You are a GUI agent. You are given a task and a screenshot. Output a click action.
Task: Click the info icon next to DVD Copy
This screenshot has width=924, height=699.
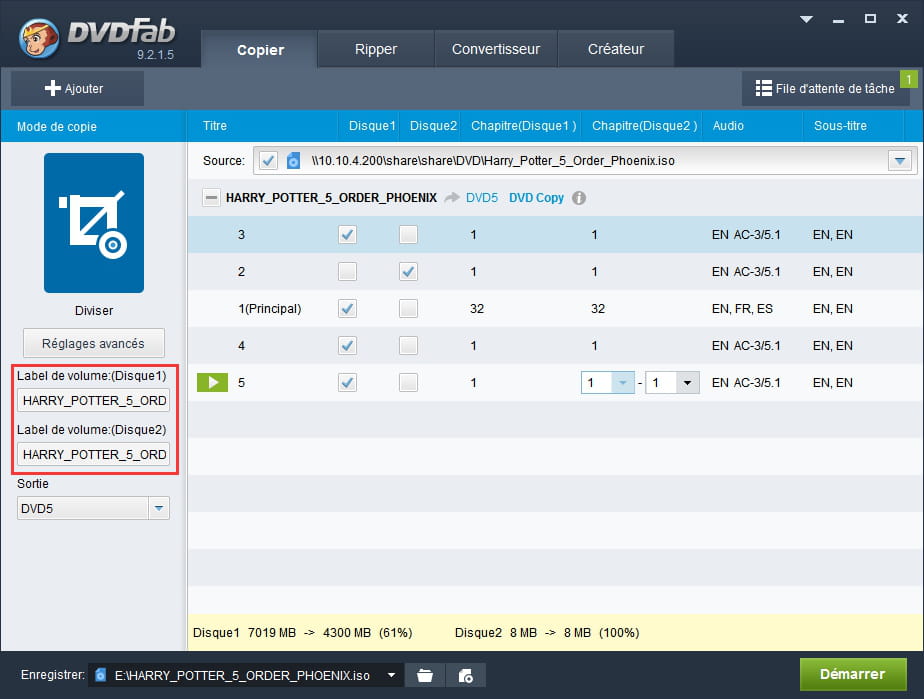point(579,198)
